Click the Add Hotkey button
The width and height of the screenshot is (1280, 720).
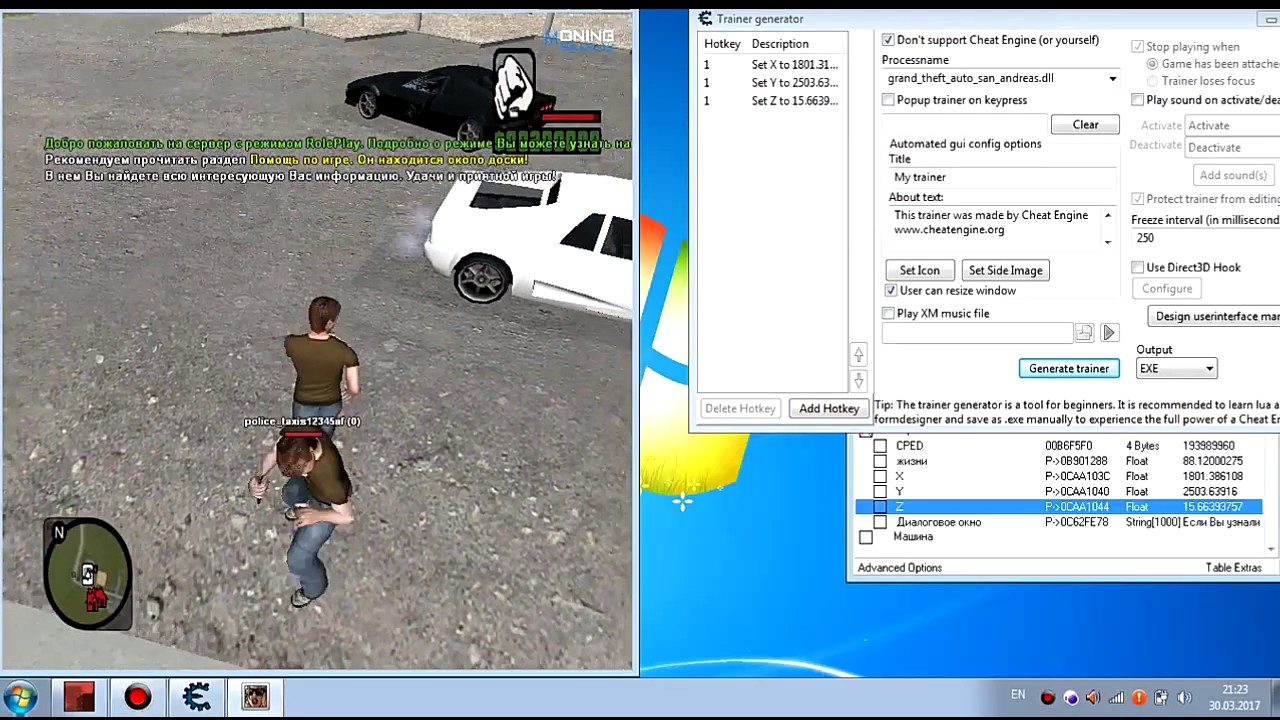(829, 409)
